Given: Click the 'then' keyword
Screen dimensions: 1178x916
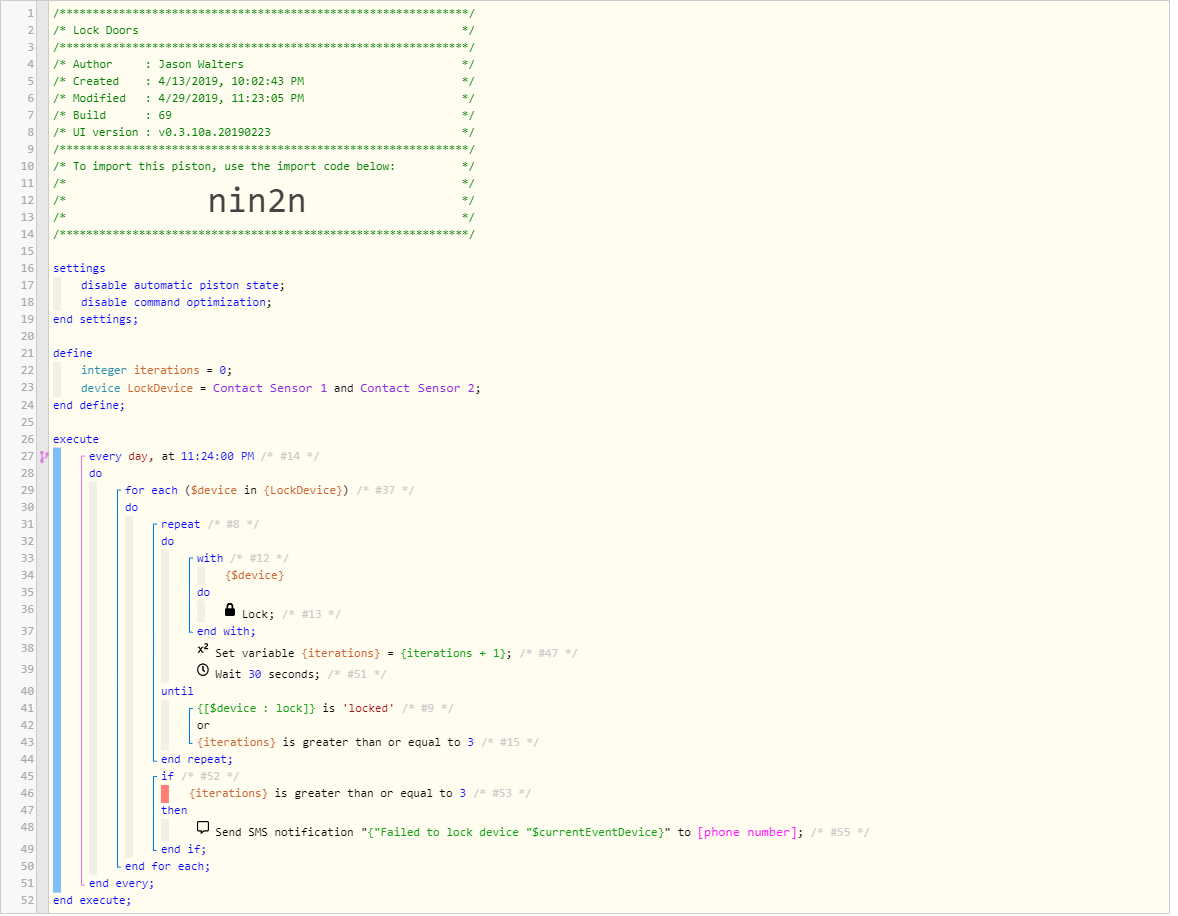Looking at the screenshot, I should pyautogui.click(x=174, y=811).
